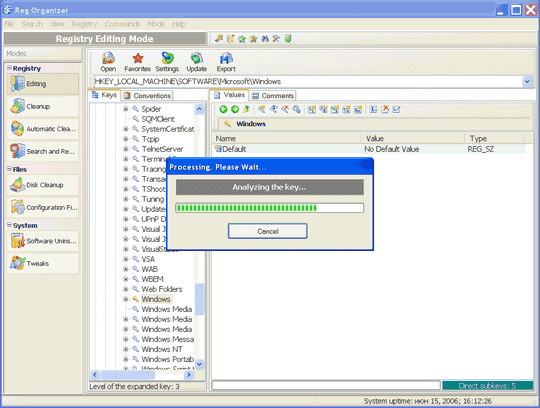Click the registry path address field
This screenshot has height=408, width=540.
(x=308, y=82)
